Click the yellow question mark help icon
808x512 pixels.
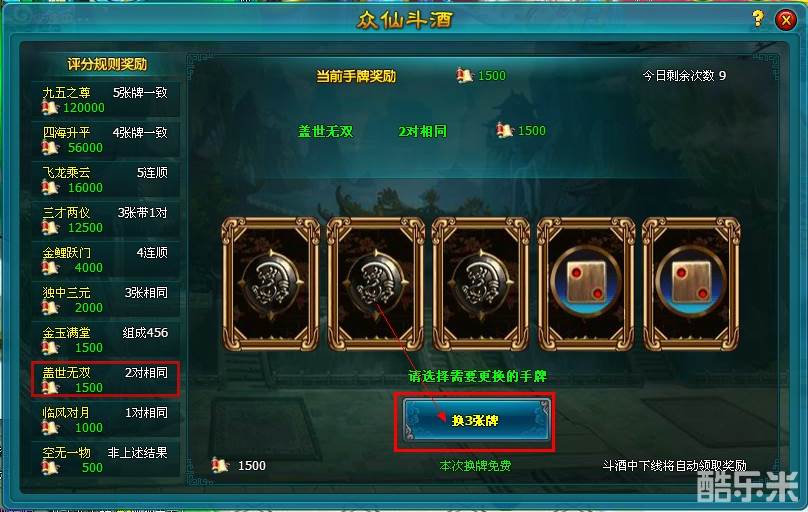(758, 19)
